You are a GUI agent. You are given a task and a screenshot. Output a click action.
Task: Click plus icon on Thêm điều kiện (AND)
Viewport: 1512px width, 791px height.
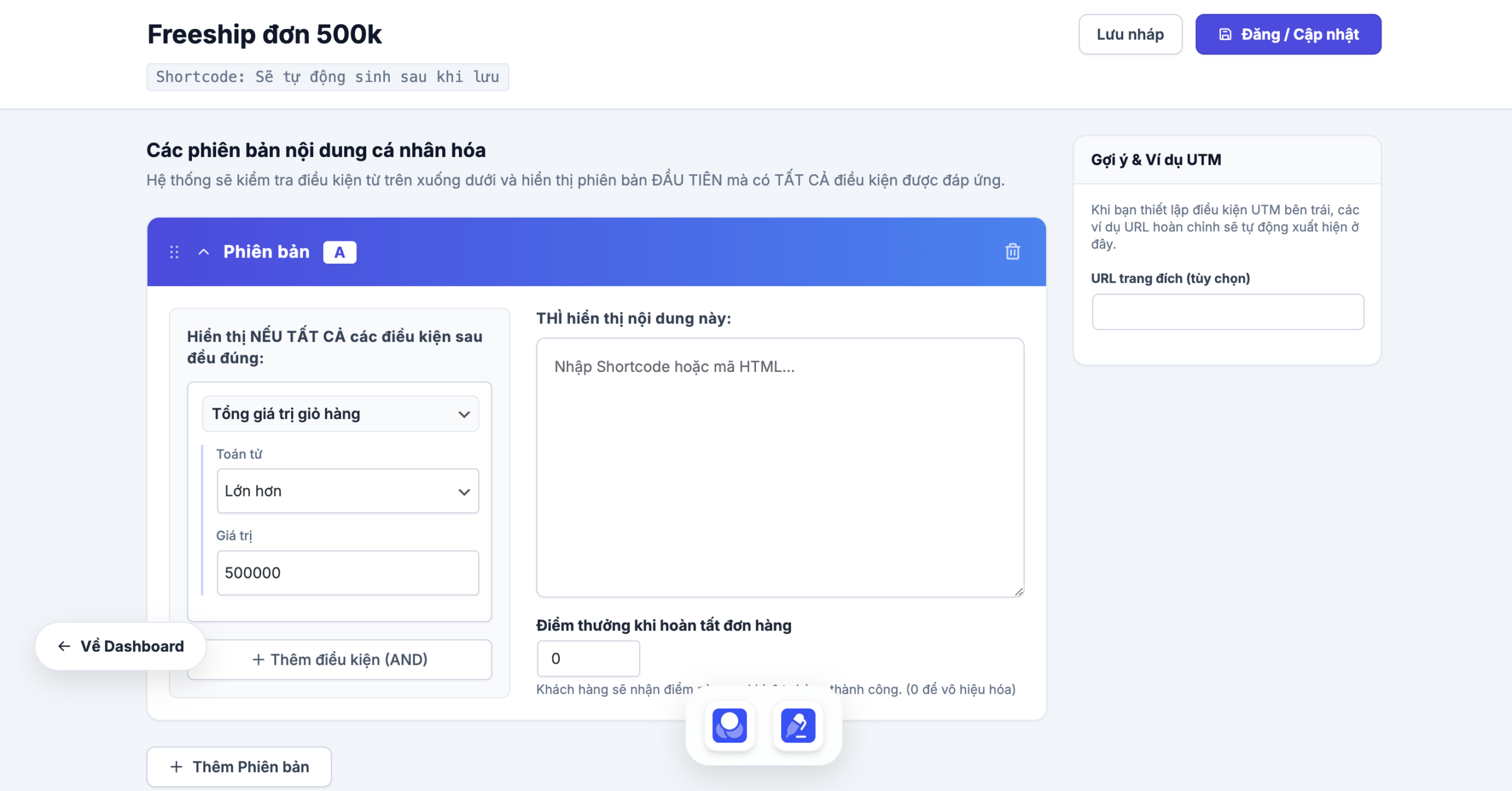[258, 659]
